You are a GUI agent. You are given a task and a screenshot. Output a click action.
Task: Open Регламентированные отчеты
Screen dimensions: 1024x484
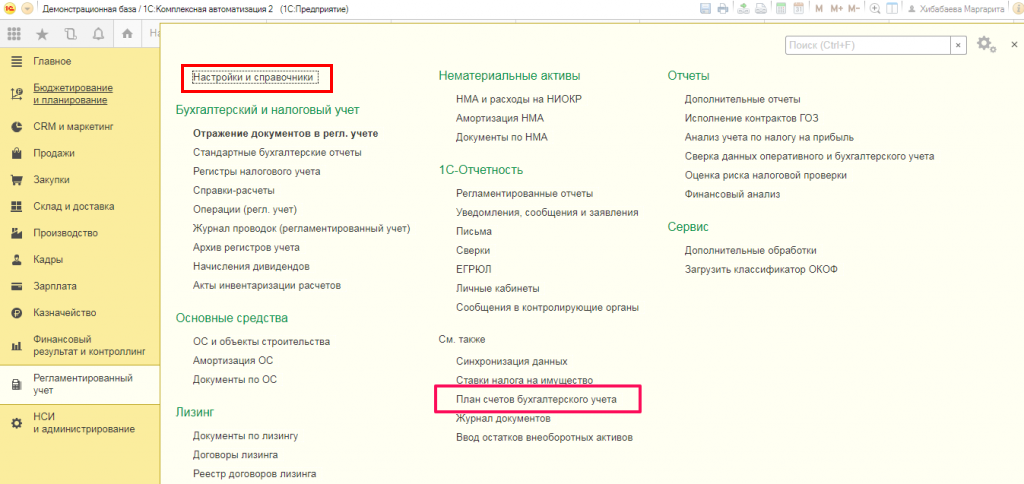[x=524, y=193]
